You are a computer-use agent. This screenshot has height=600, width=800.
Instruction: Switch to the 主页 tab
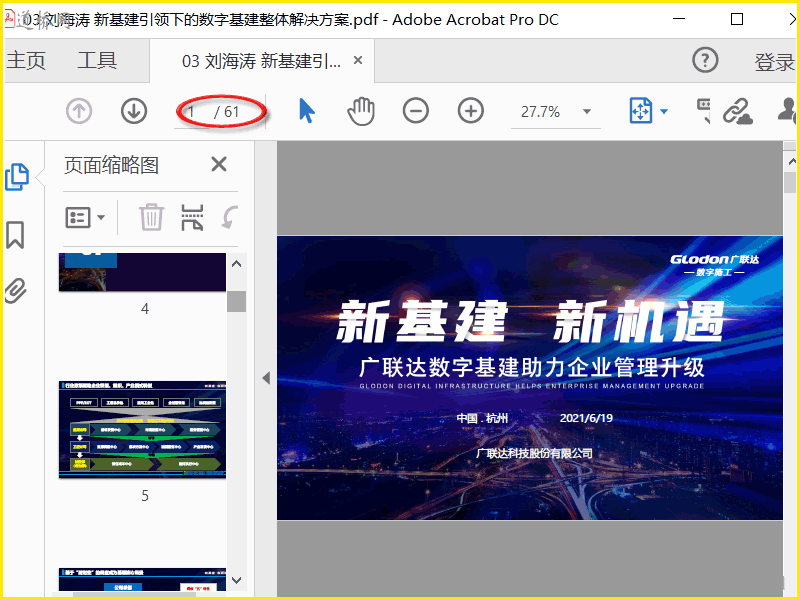[26, 60]
